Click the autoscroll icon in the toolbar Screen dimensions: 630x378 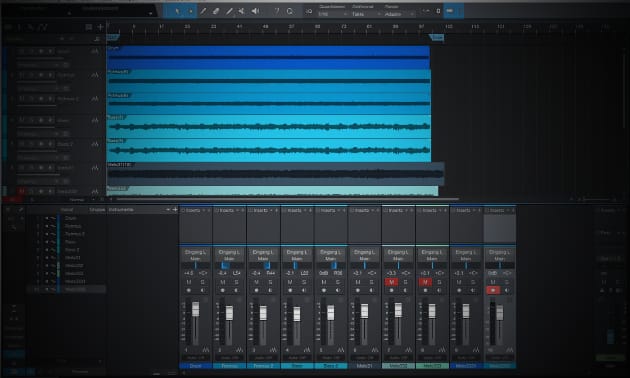426,11
